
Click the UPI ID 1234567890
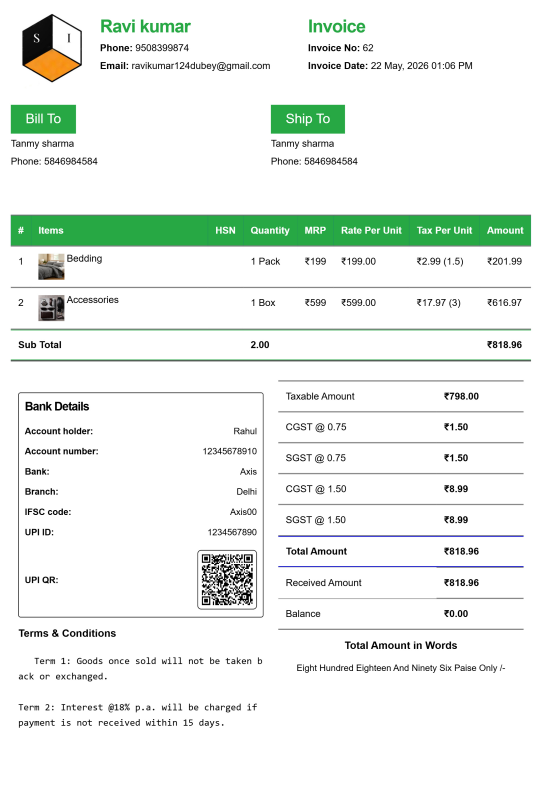tap(232, 532)
